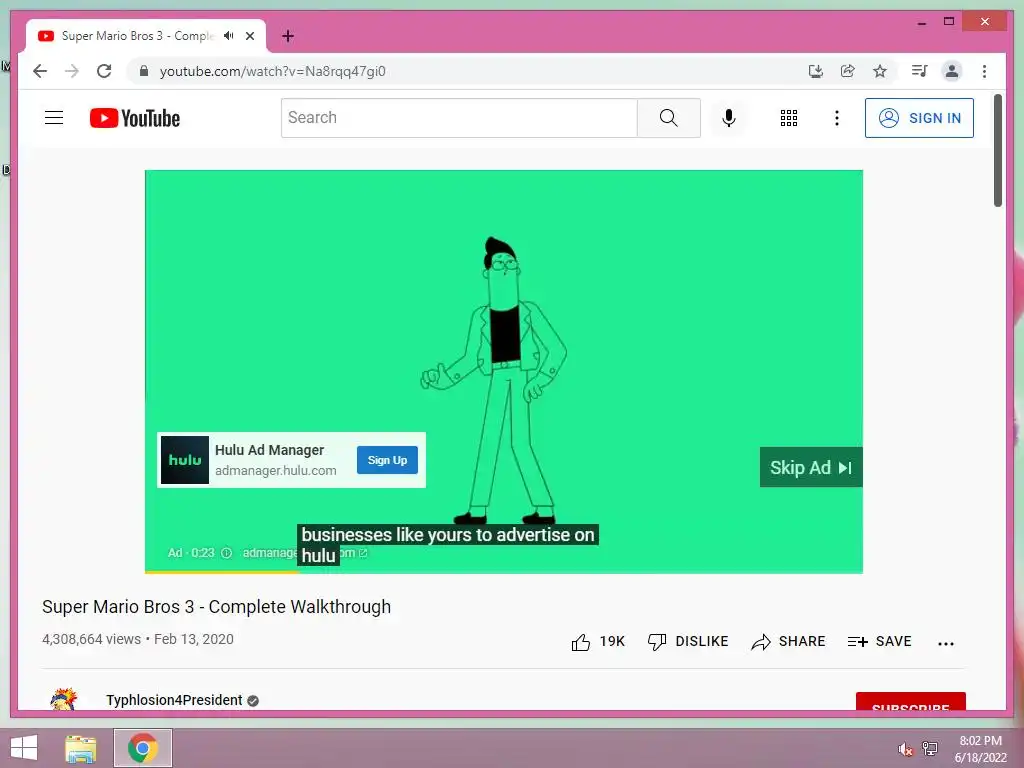1024x768 pixels.
Task: Click the magnifying glass search button
Action: (668, 118)
